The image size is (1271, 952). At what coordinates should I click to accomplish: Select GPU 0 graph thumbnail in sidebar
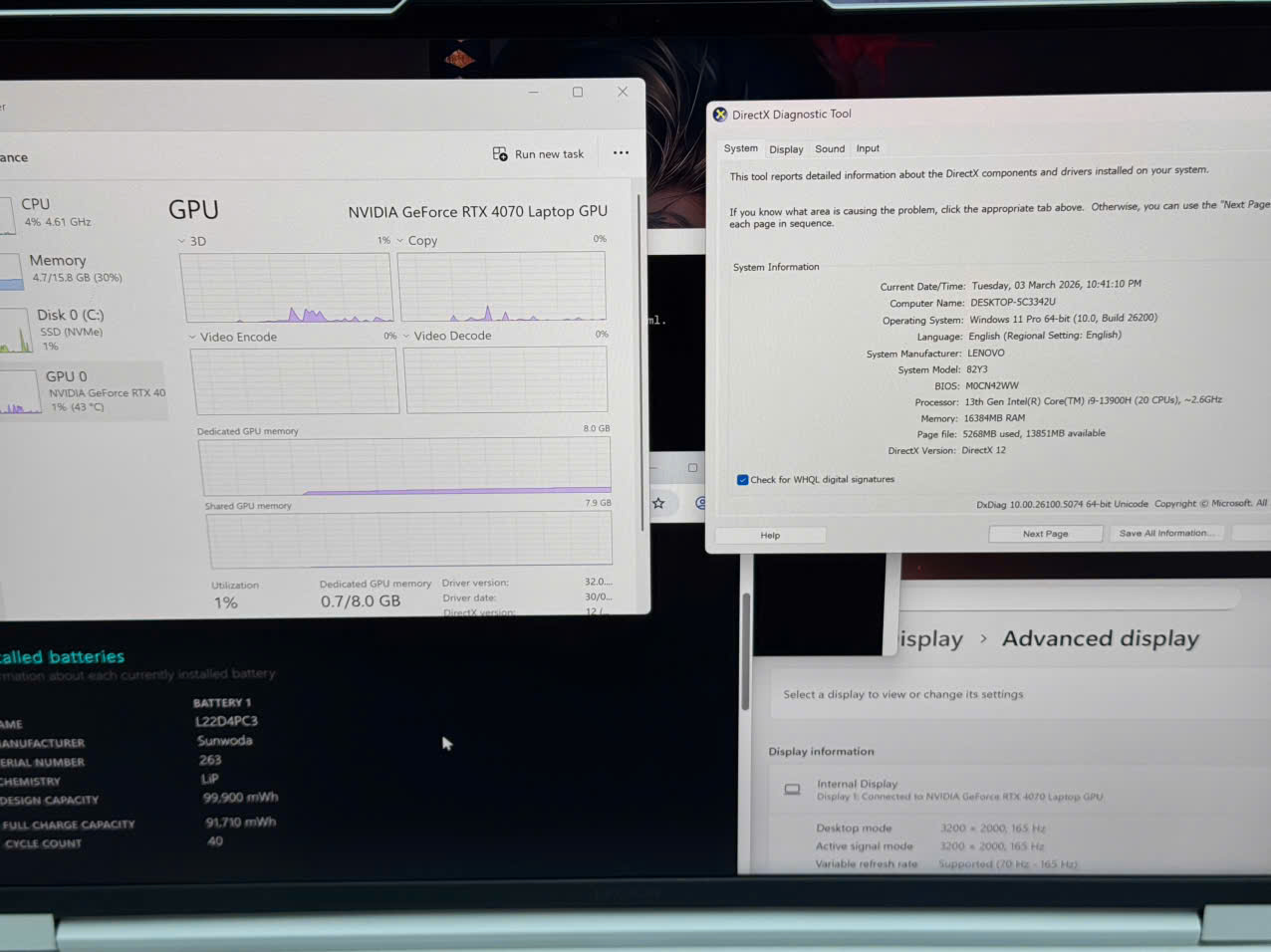[20, 392]
